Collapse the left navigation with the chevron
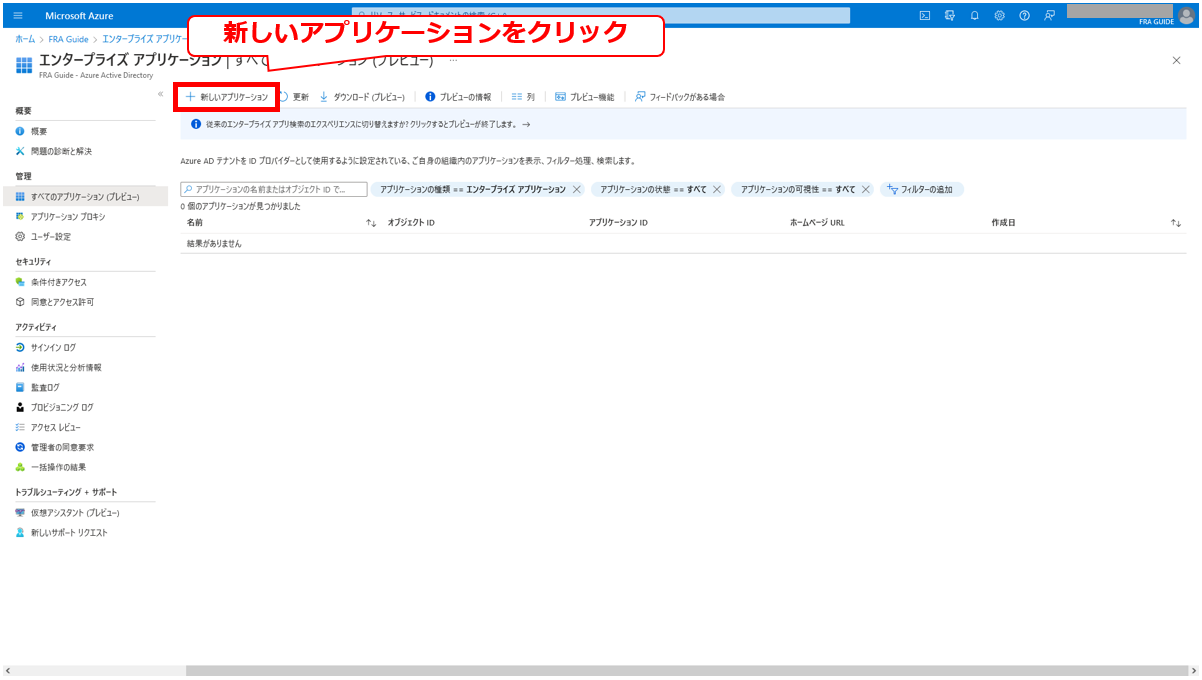Image resolution: width=1202 pixels, height=680 pixels. tap(160, 94)
